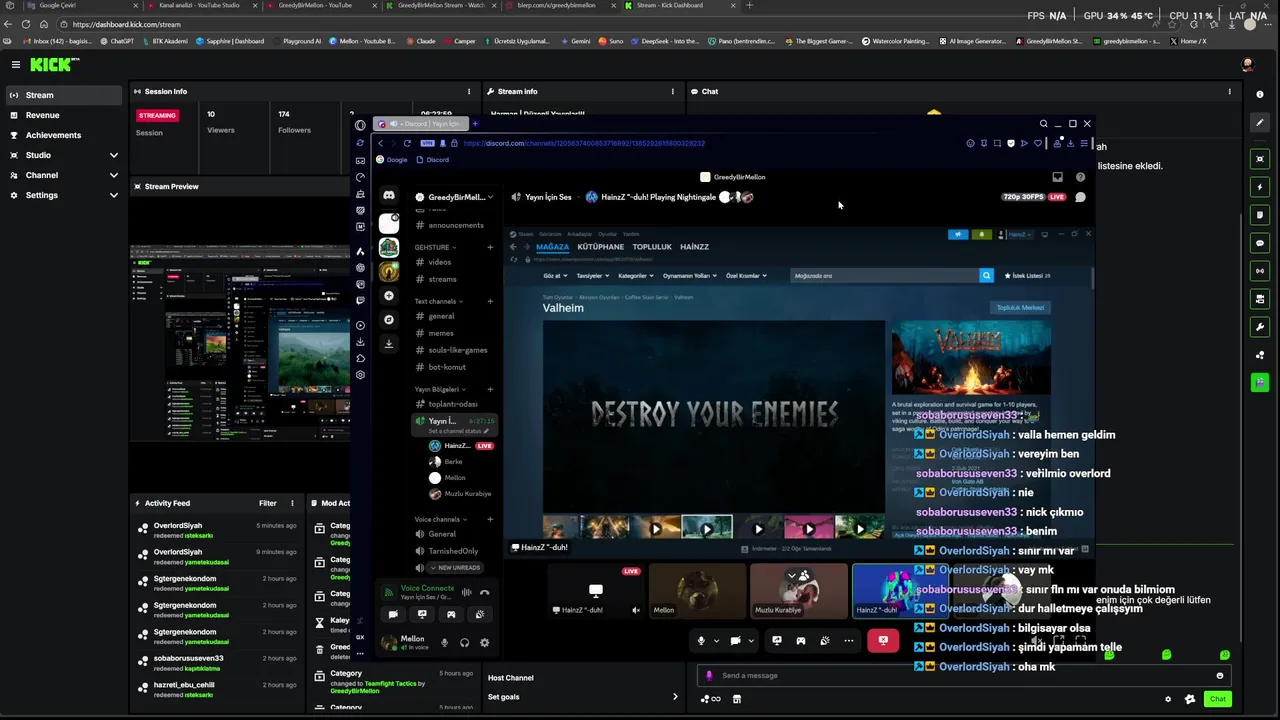Disconnect from voice using hang-up icon
The image size is (1280, 720).
[x=485, y=592]
